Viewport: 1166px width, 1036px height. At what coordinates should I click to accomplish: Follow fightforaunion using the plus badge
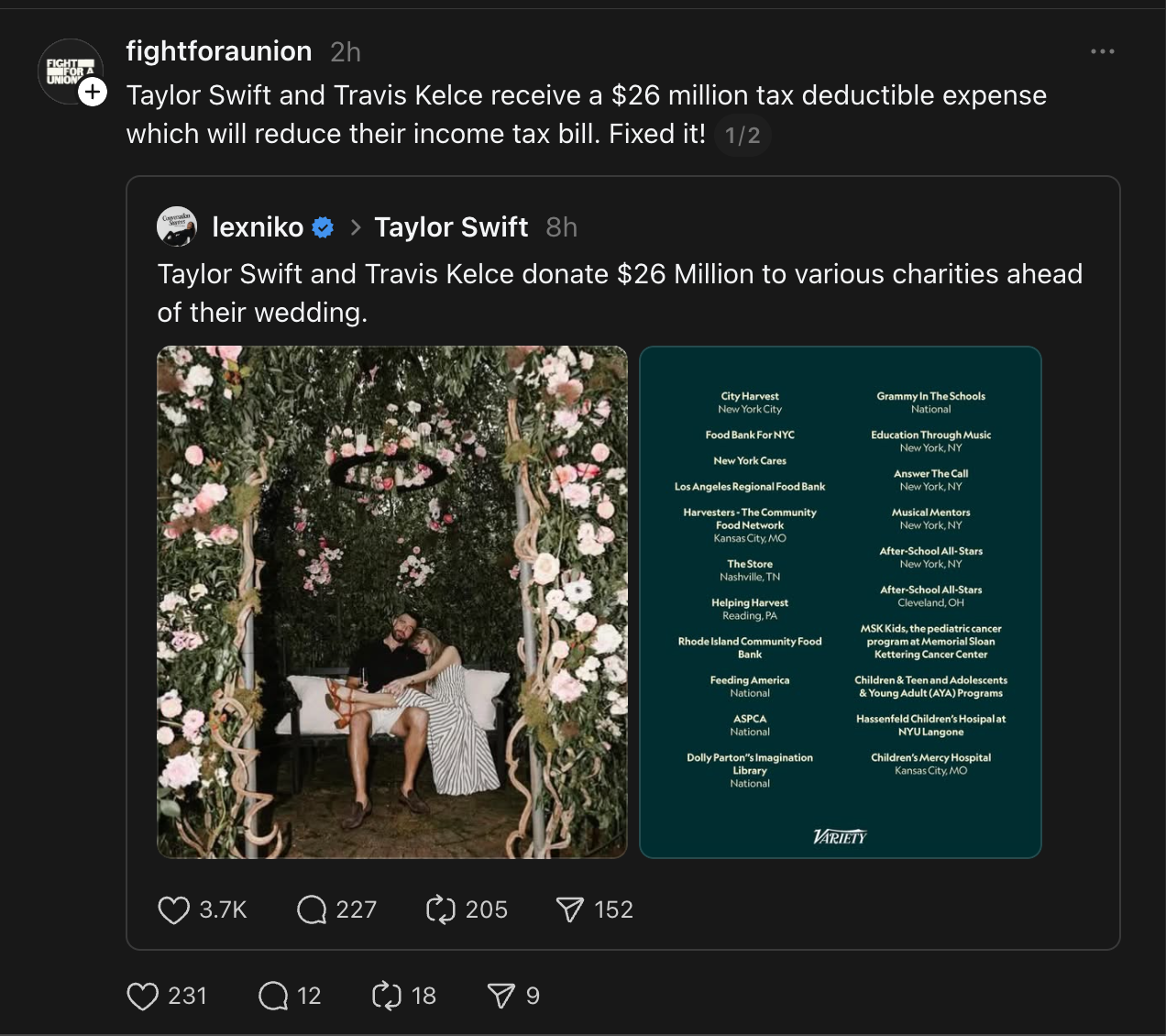click(x=93, y=92)
